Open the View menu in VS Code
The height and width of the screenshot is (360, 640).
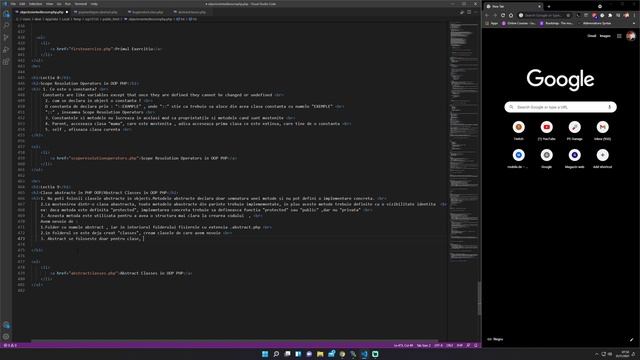[x=49, y=4]
